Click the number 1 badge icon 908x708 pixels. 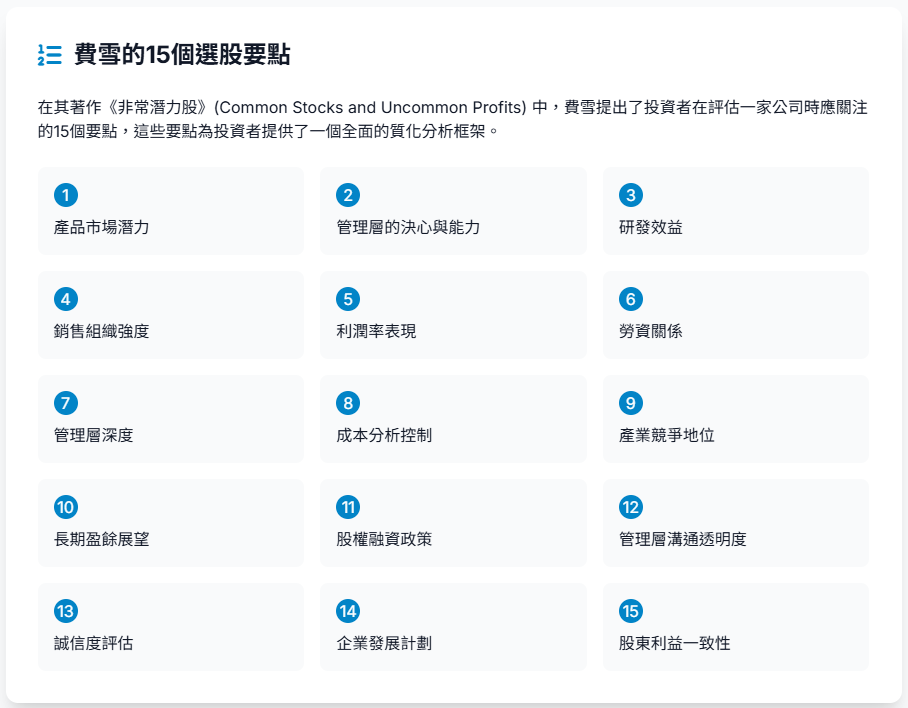click(x=66, y=195)
